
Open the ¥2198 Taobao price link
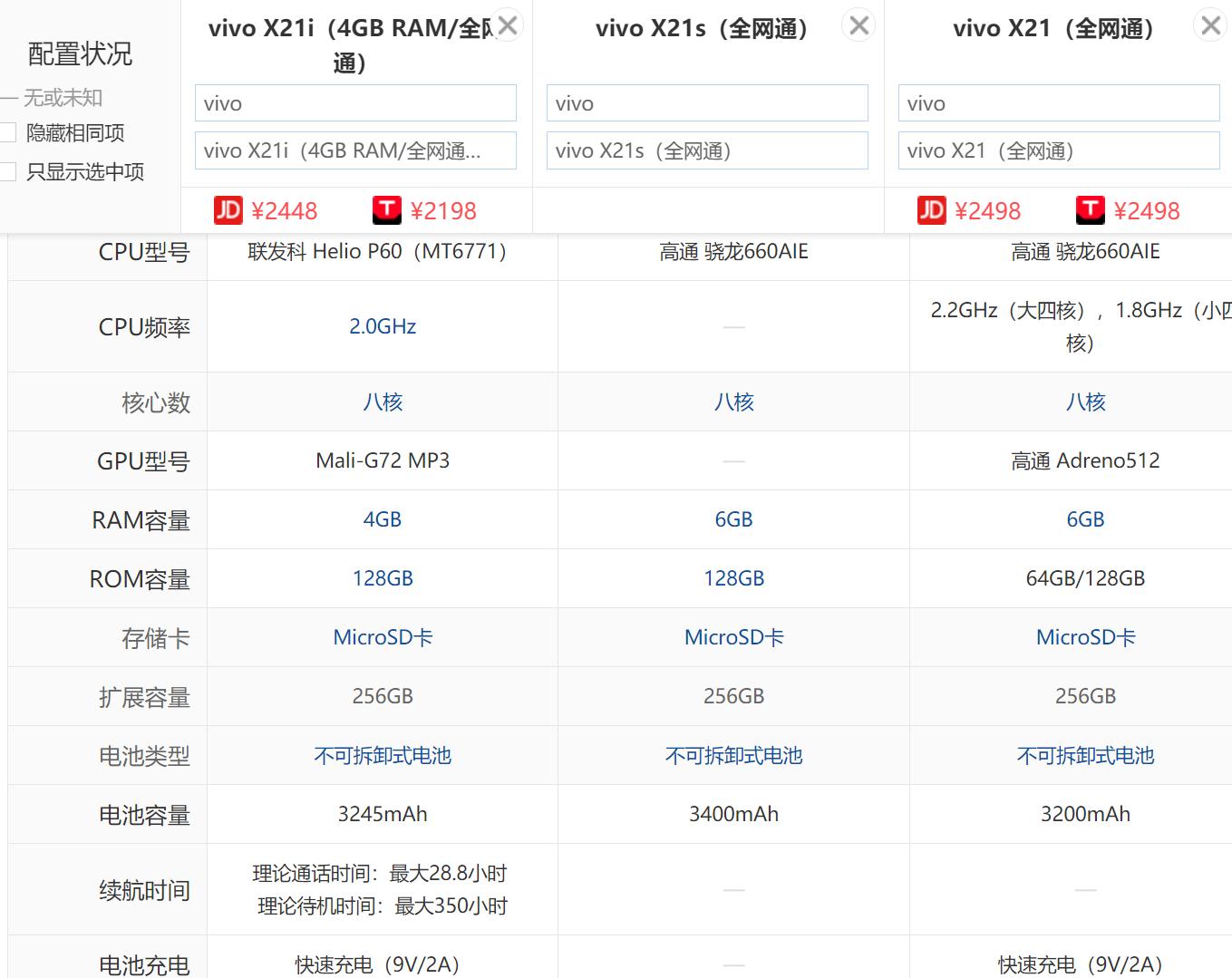point(444,209)
